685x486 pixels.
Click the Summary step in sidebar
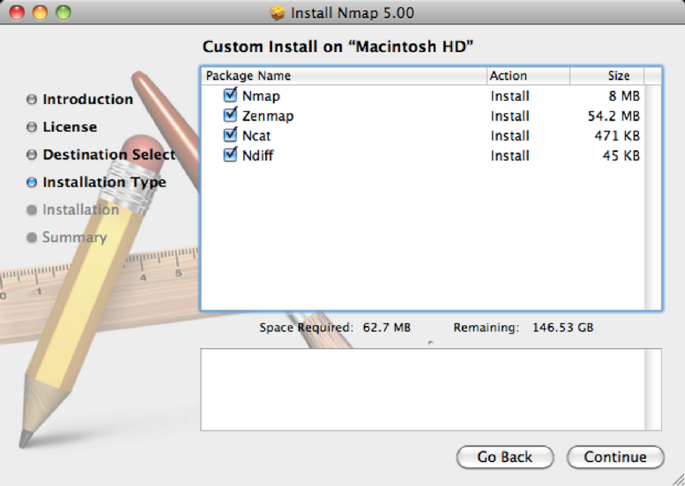pos(75,237)
